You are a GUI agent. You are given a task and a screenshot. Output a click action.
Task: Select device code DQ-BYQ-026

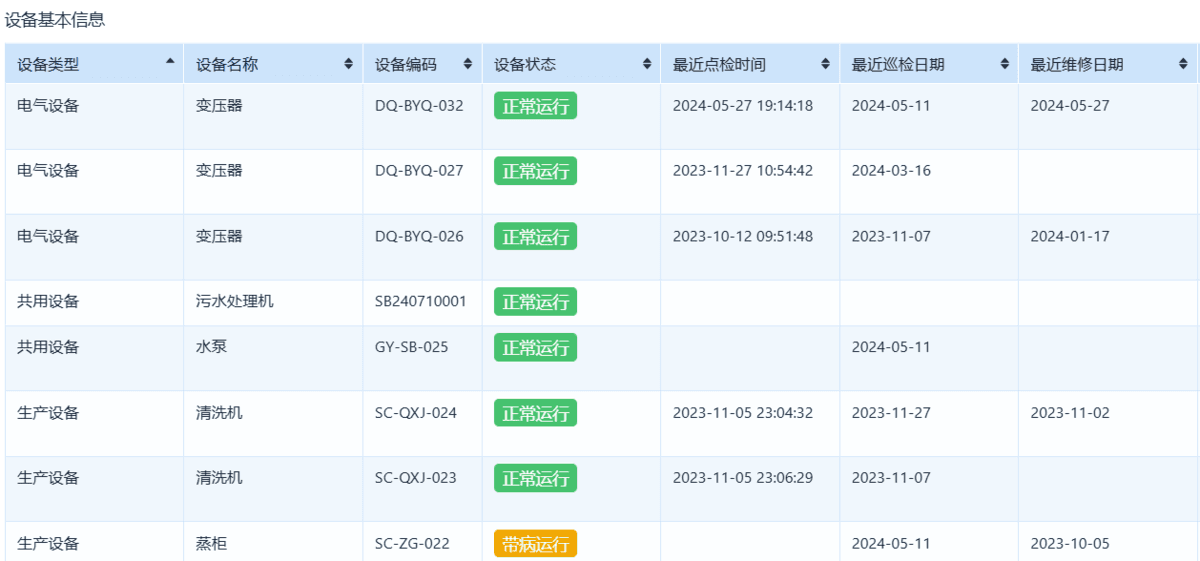pos(419,236)
